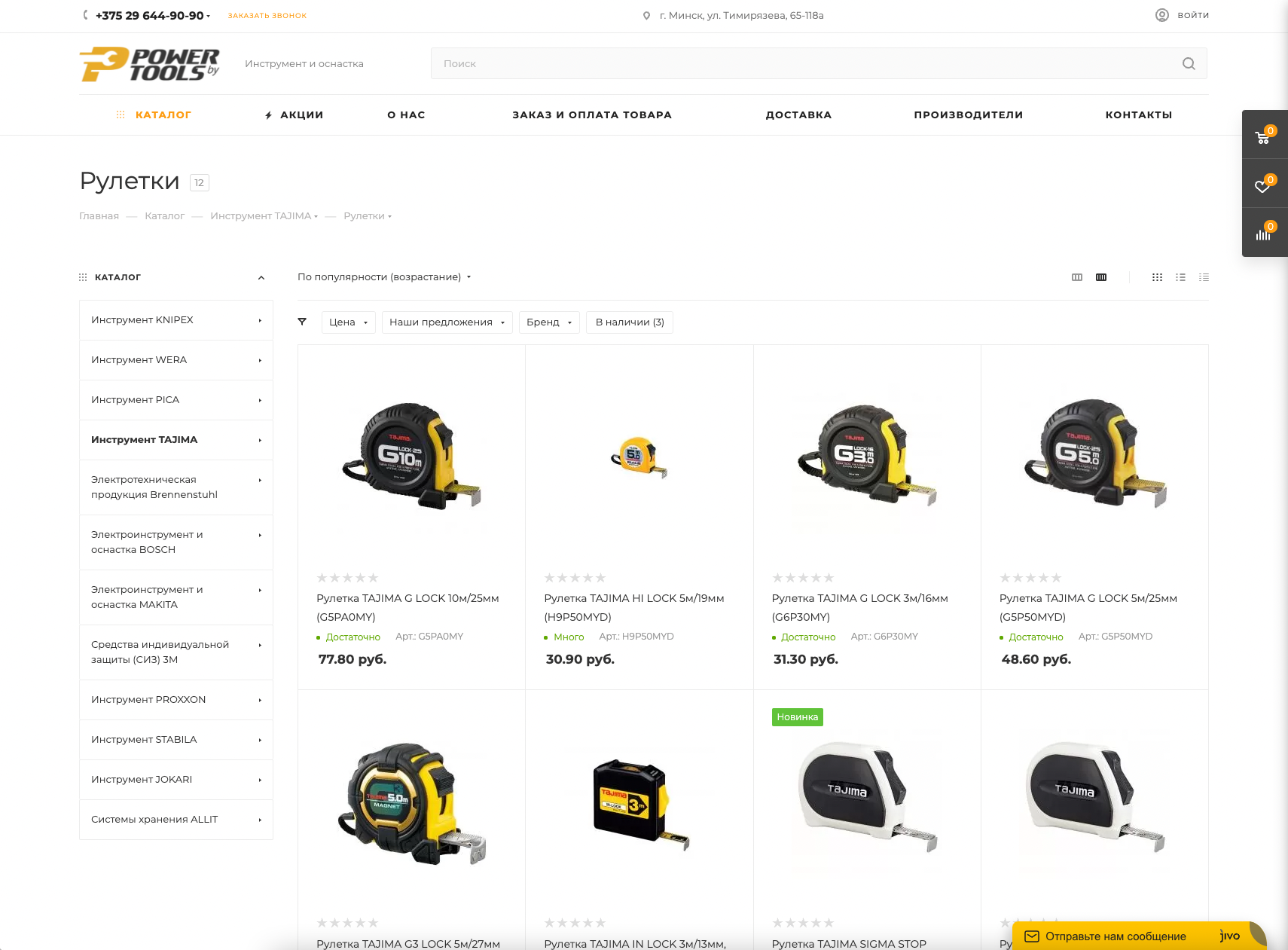
Task: Collapse the sidebar Каталог section chevron
Action: (261, 277)
